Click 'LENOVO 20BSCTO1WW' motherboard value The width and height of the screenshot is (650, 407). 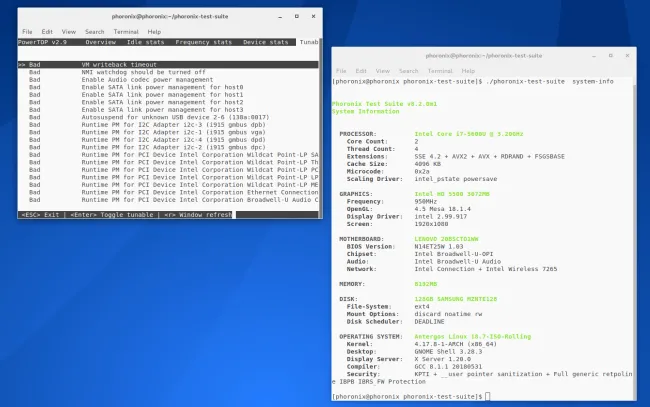point(446,239)
